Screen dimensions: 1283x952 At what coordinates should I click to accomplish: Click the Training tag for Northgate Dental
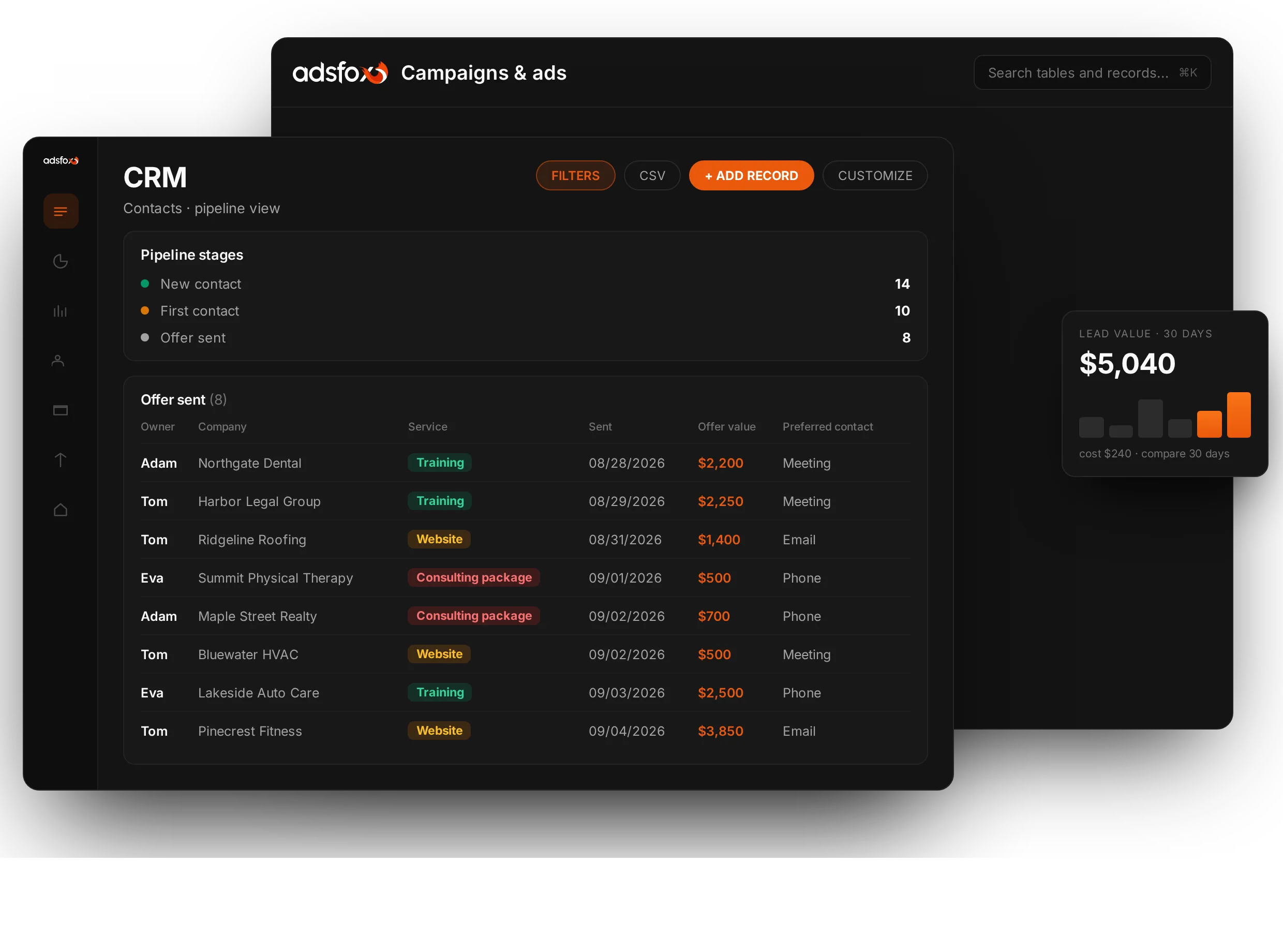tap(440, 463)
